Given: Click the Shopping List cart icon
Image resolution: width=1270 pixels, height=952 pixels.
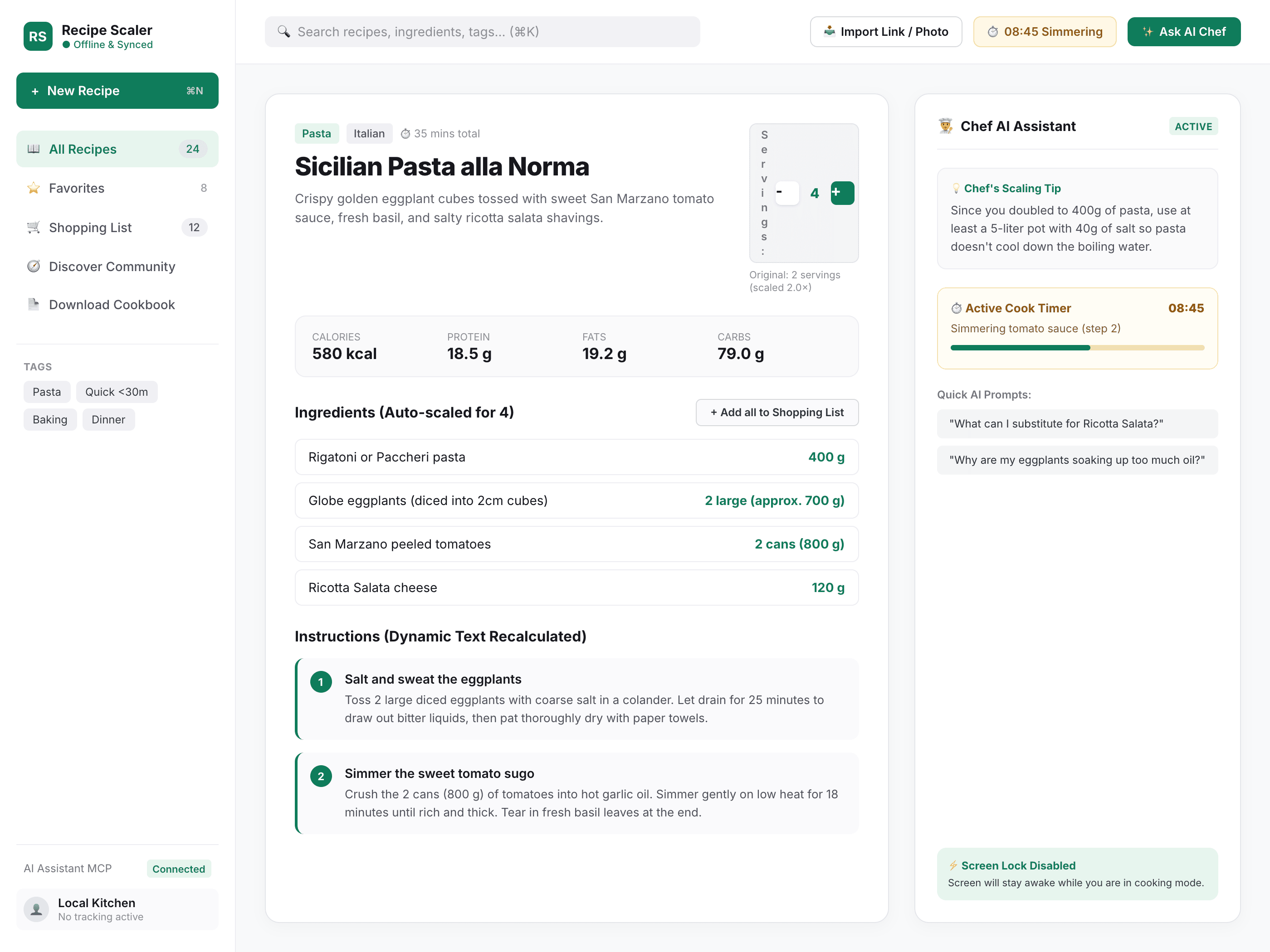Looking at the screenshot, I should [x=34, y=228].
